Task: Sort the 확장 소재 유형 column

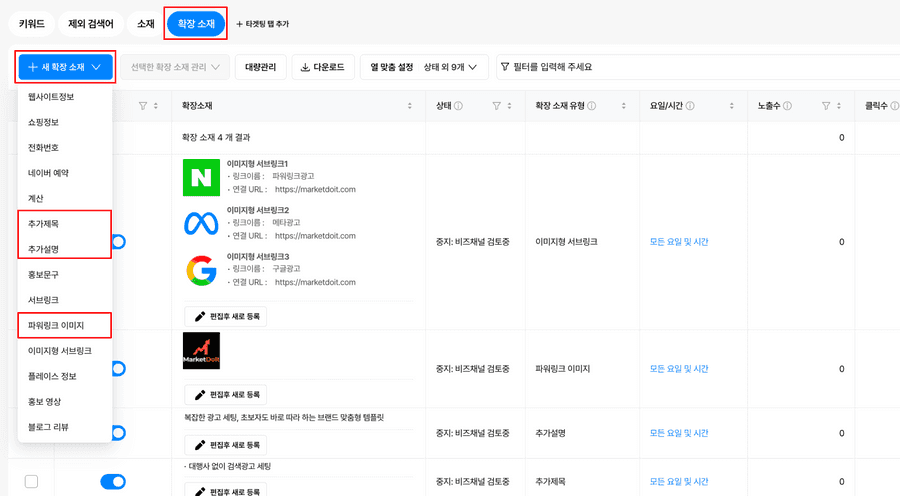Action: click(x=624, y=106)
